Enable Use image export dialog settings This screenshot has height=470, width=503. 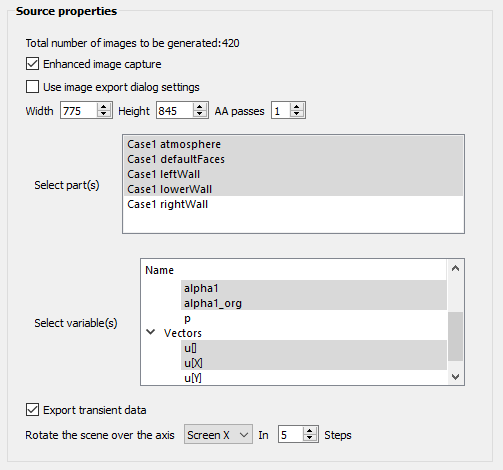pos(32,87)
